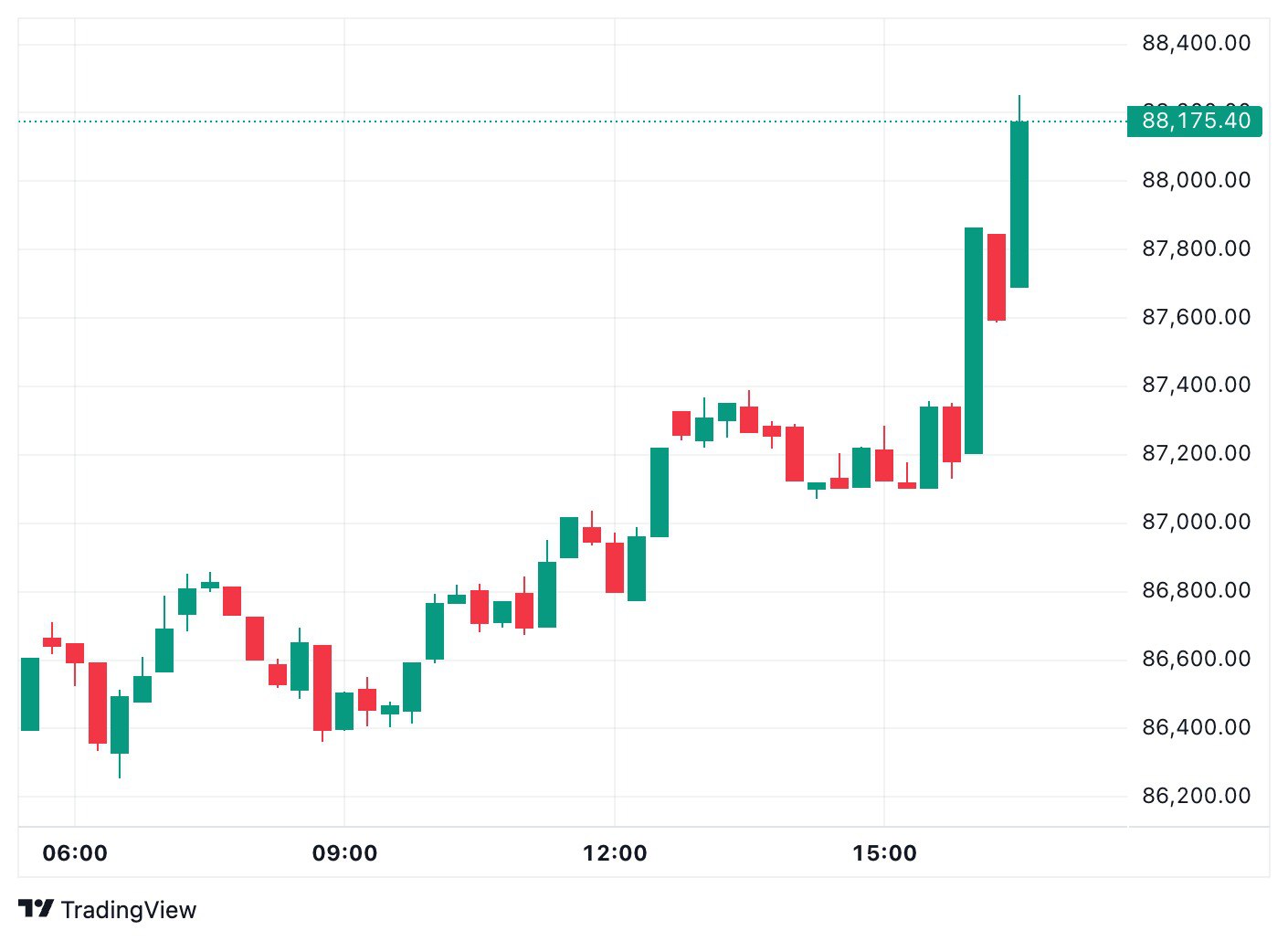Image resolution: width=1288 pixels, height=941 pixels.
Task: Click the 87,400.00 price axis label
Action: [1196, 385]
